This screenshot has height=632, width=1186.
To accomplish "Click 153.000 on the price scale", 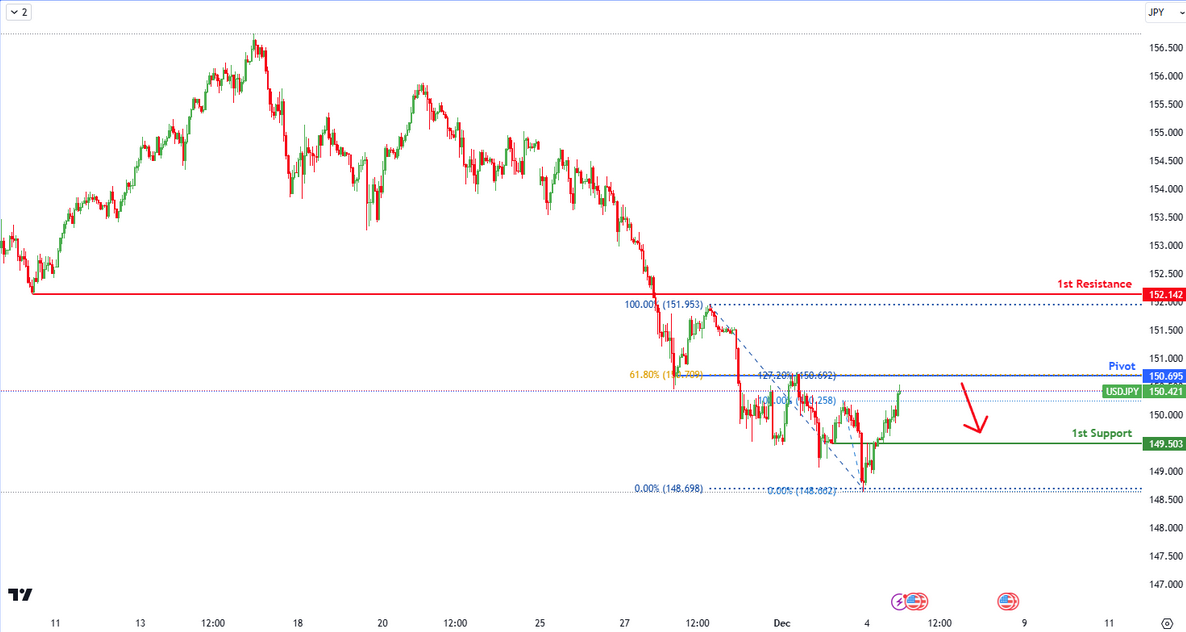I will tap(1166, 246).
